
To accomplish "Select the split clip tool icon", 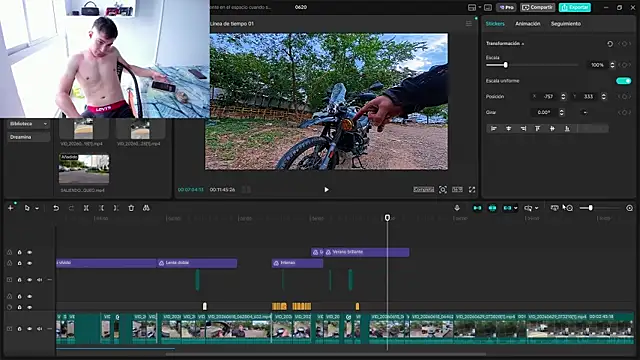I will (x=86, y=208).
